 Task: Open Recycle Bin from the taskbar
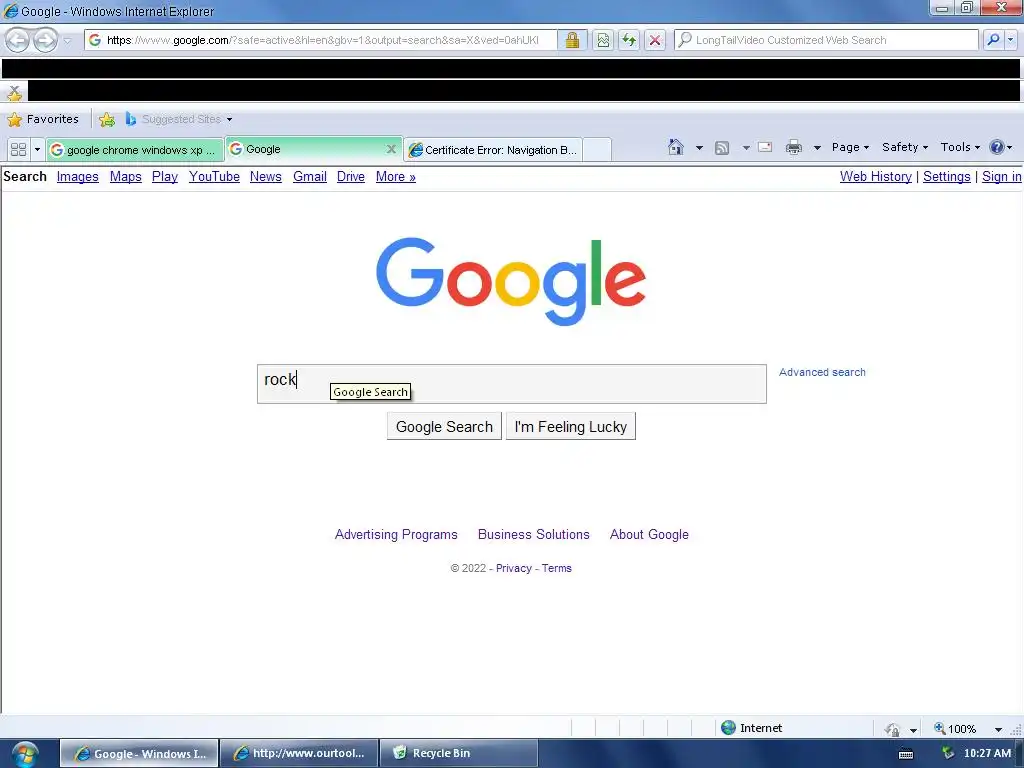coord(458,753)
